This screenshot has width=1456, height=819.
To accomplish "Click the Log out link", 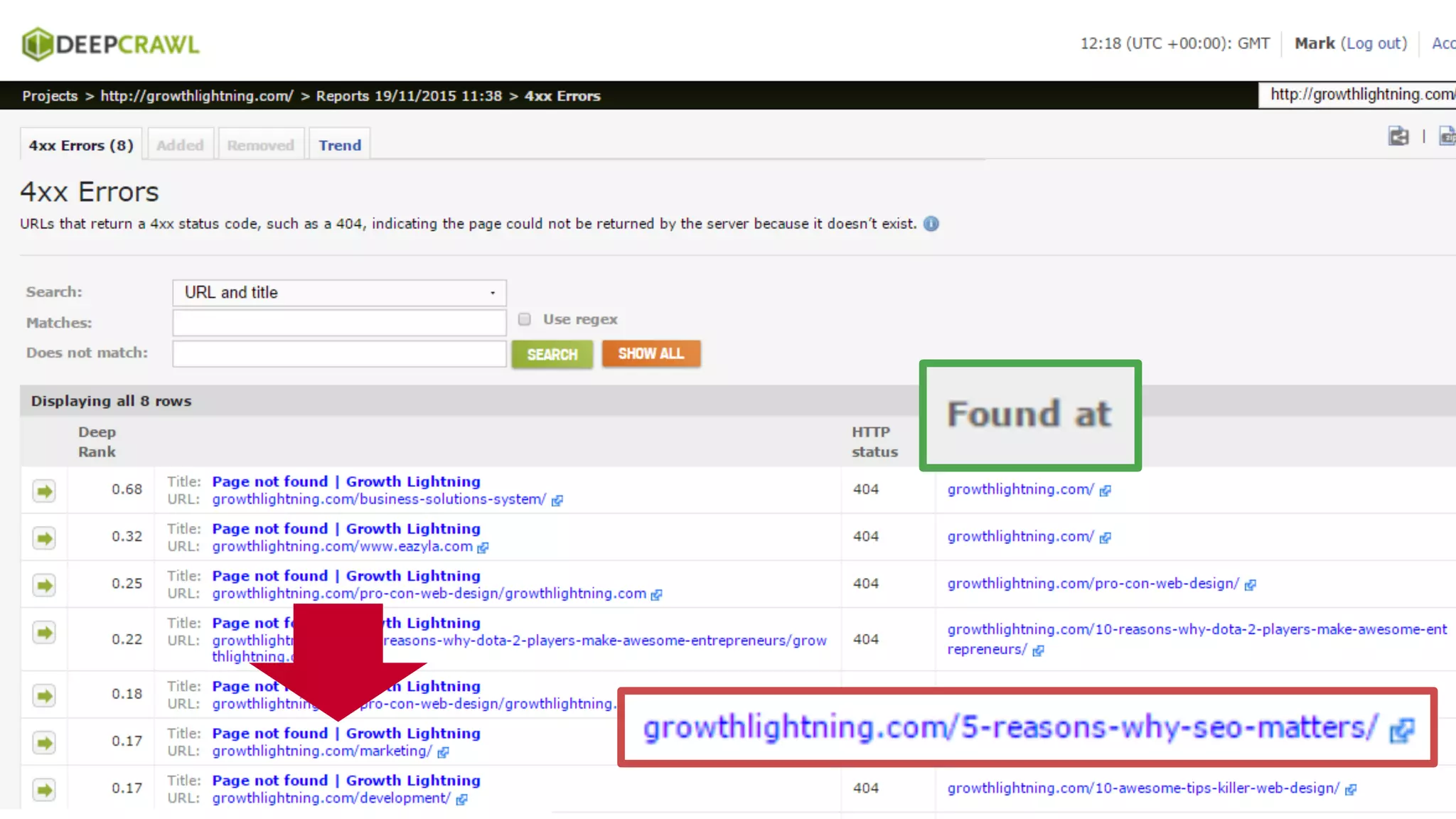I will coord(1374,43).
